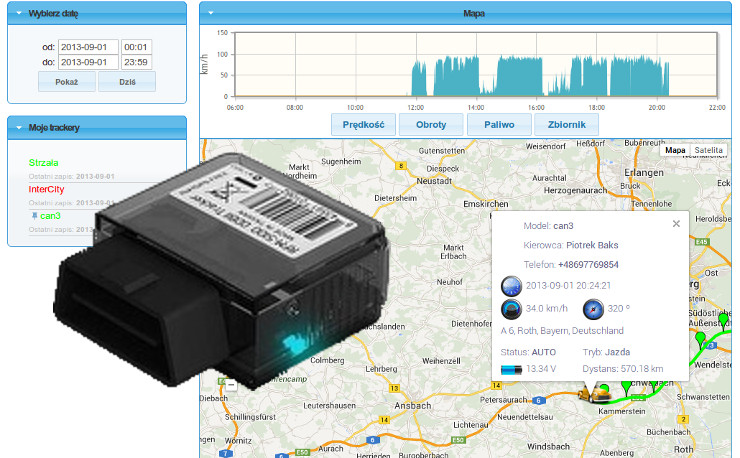Click the speed chart near 14:00

[476, 65]
